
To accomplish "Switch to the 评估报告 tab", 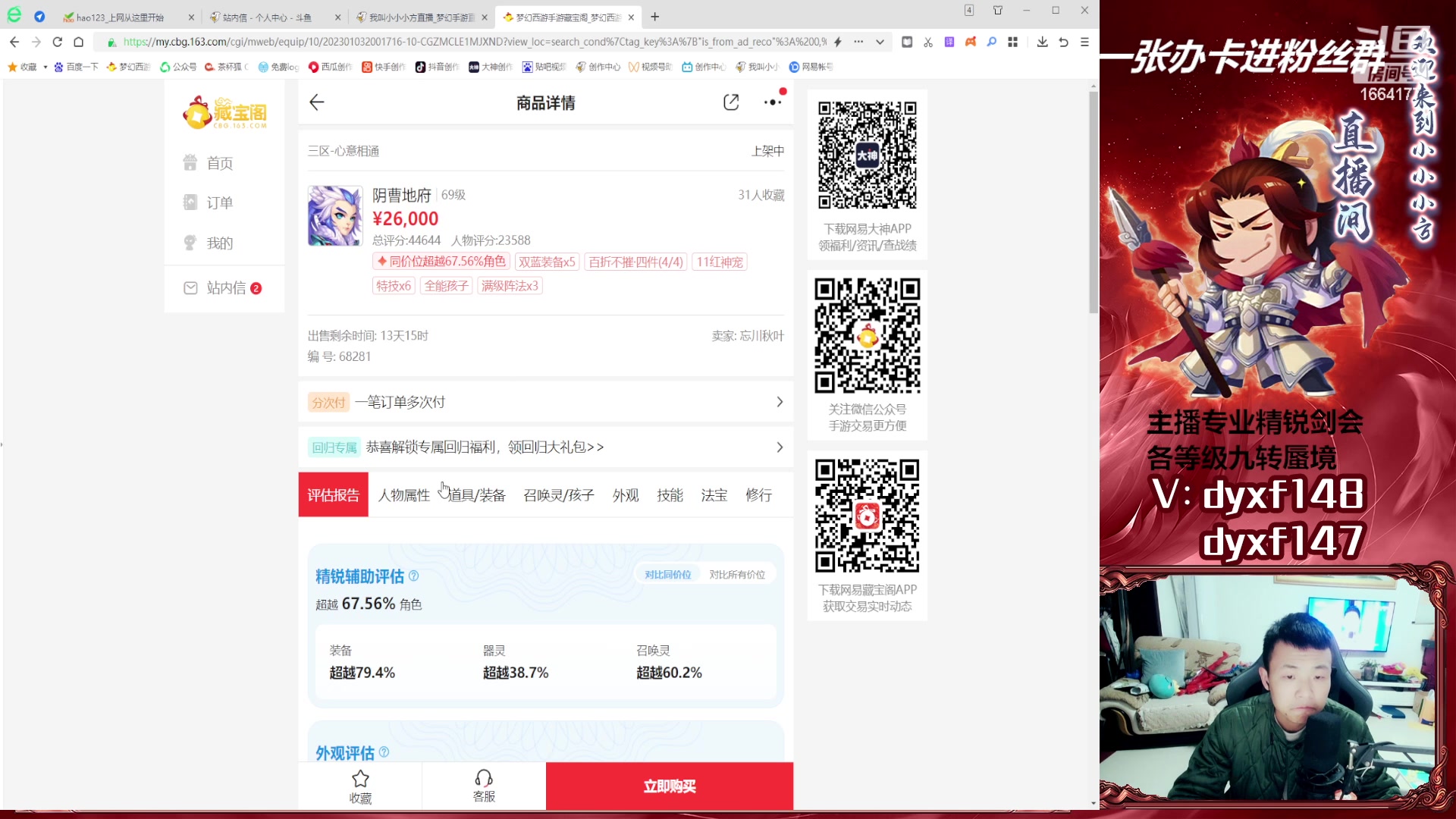I will point(333,495).
